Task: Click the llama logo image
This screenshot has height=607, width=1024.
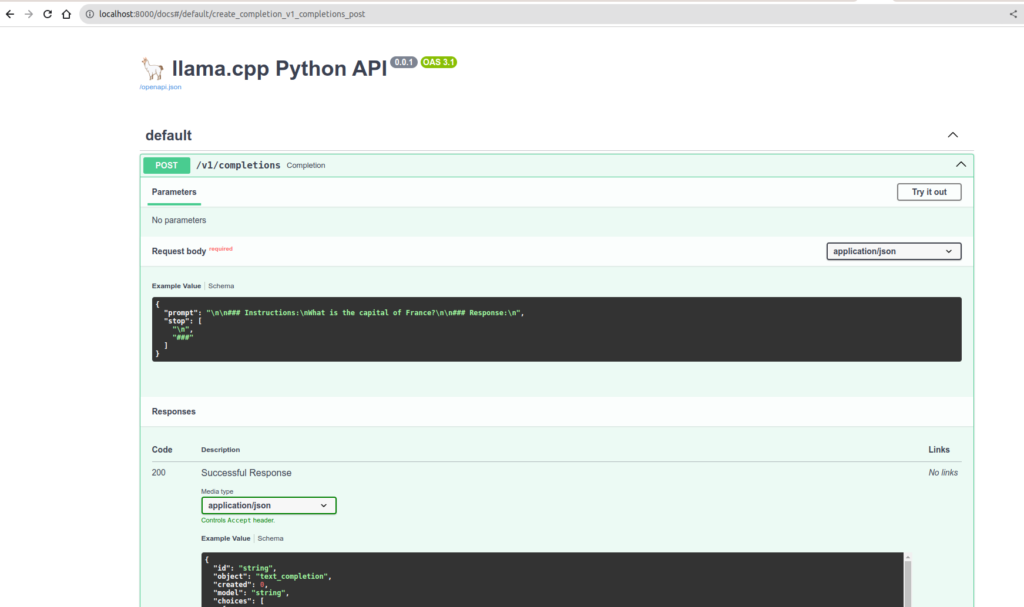Action: coord(152,69)
